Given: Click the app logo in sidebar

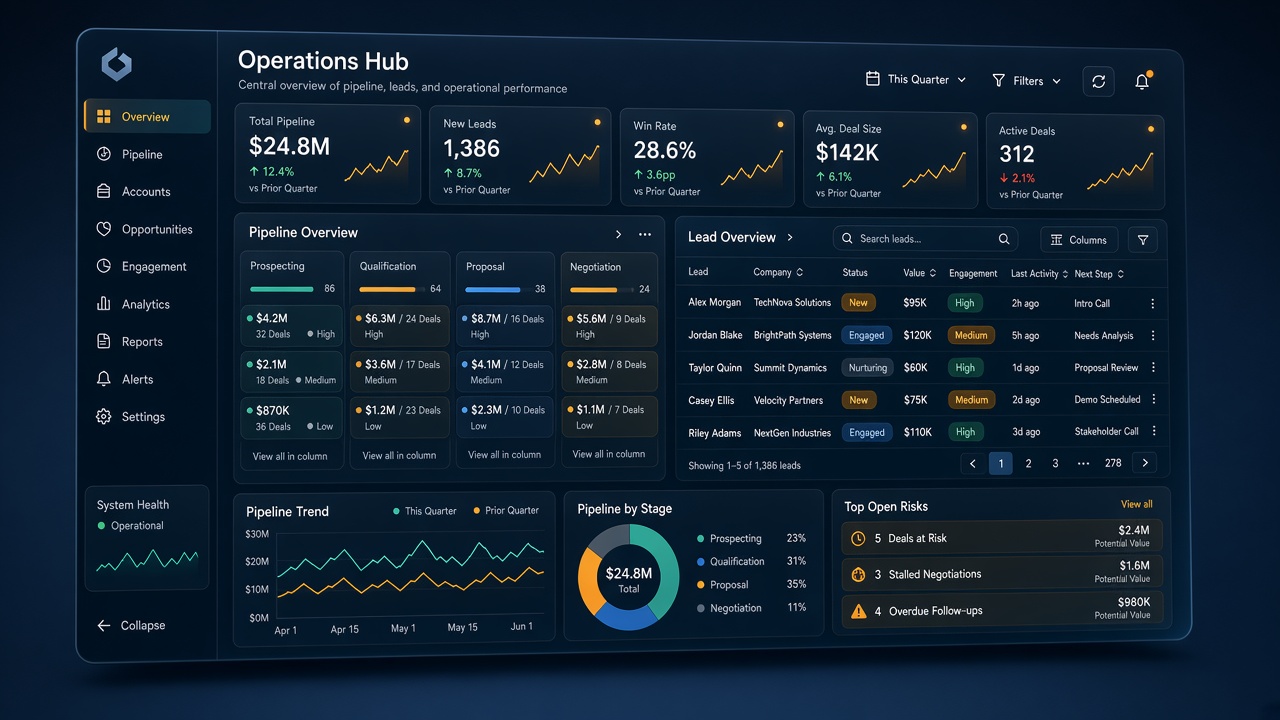Looking at the screenshot, I should pyautogui.click(x=117, y=65).
